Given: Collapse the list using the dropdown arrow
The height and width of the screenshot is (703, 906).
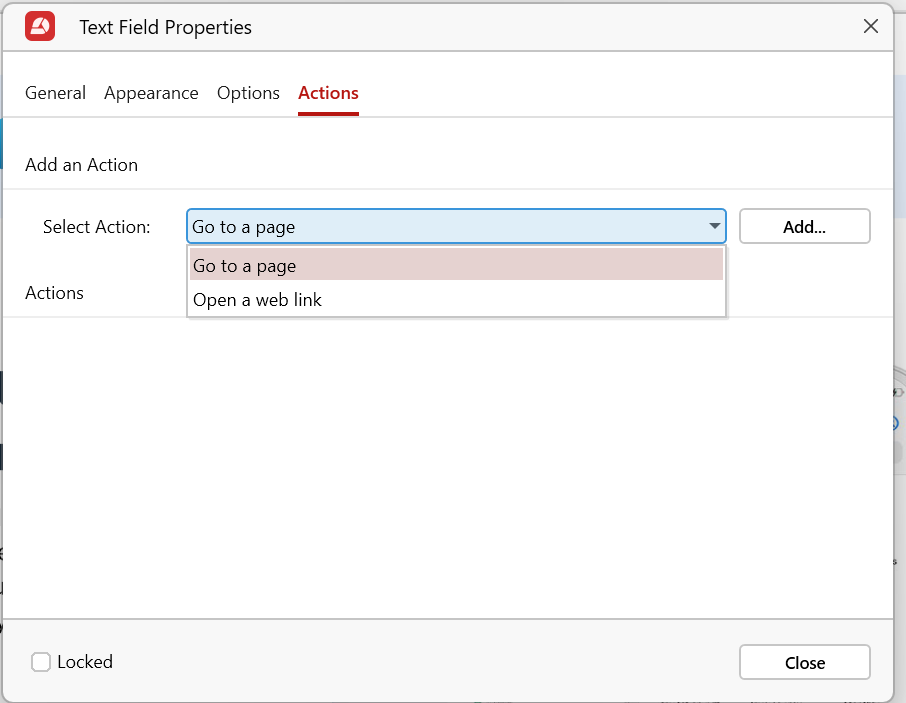Looking at the screenshot, I should [x=715, y=227].
